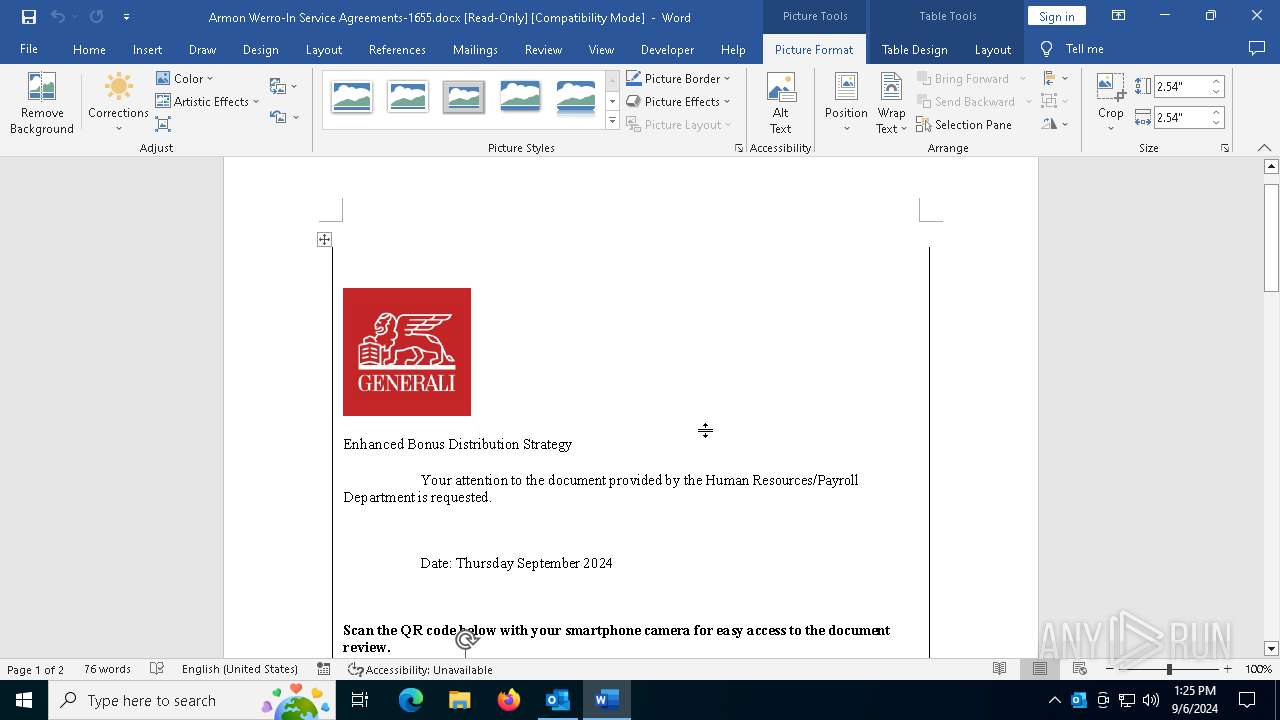1280x720 pixels.
Task: Click the Remove Background tool
Action: coord(42,104)
